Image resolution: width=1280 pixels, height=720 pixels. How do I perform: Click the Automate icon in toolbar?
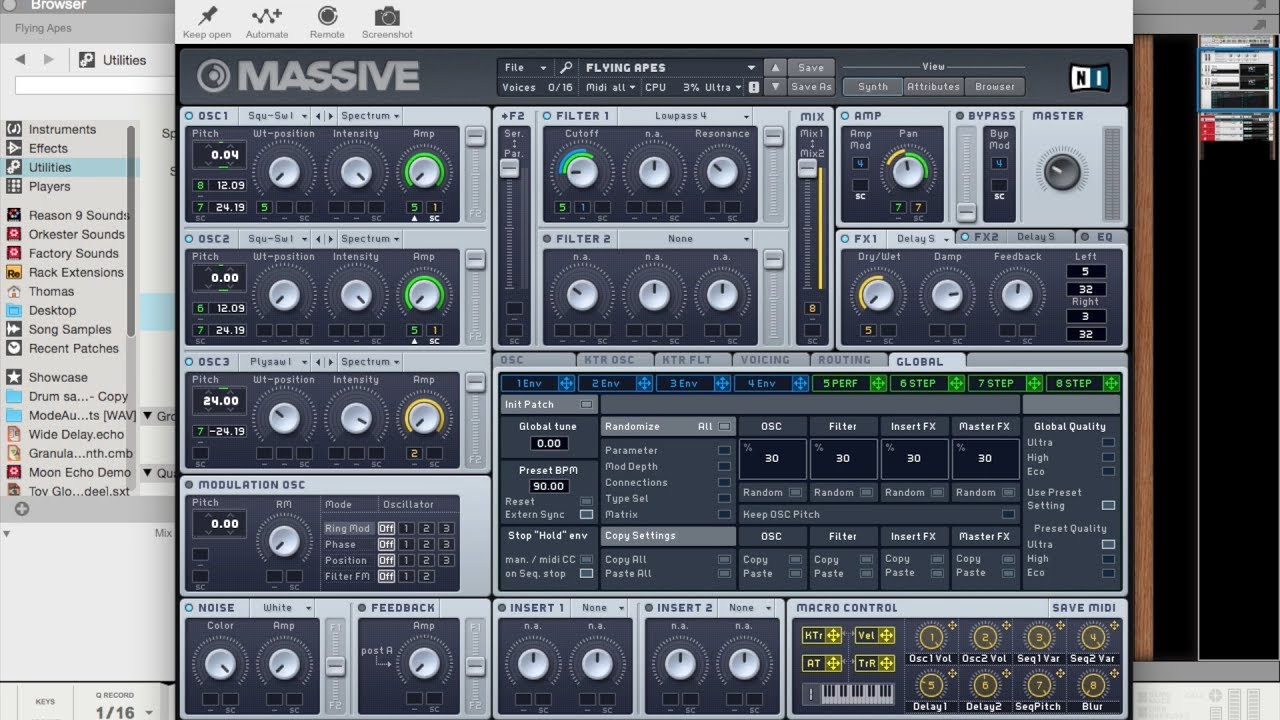267,16
